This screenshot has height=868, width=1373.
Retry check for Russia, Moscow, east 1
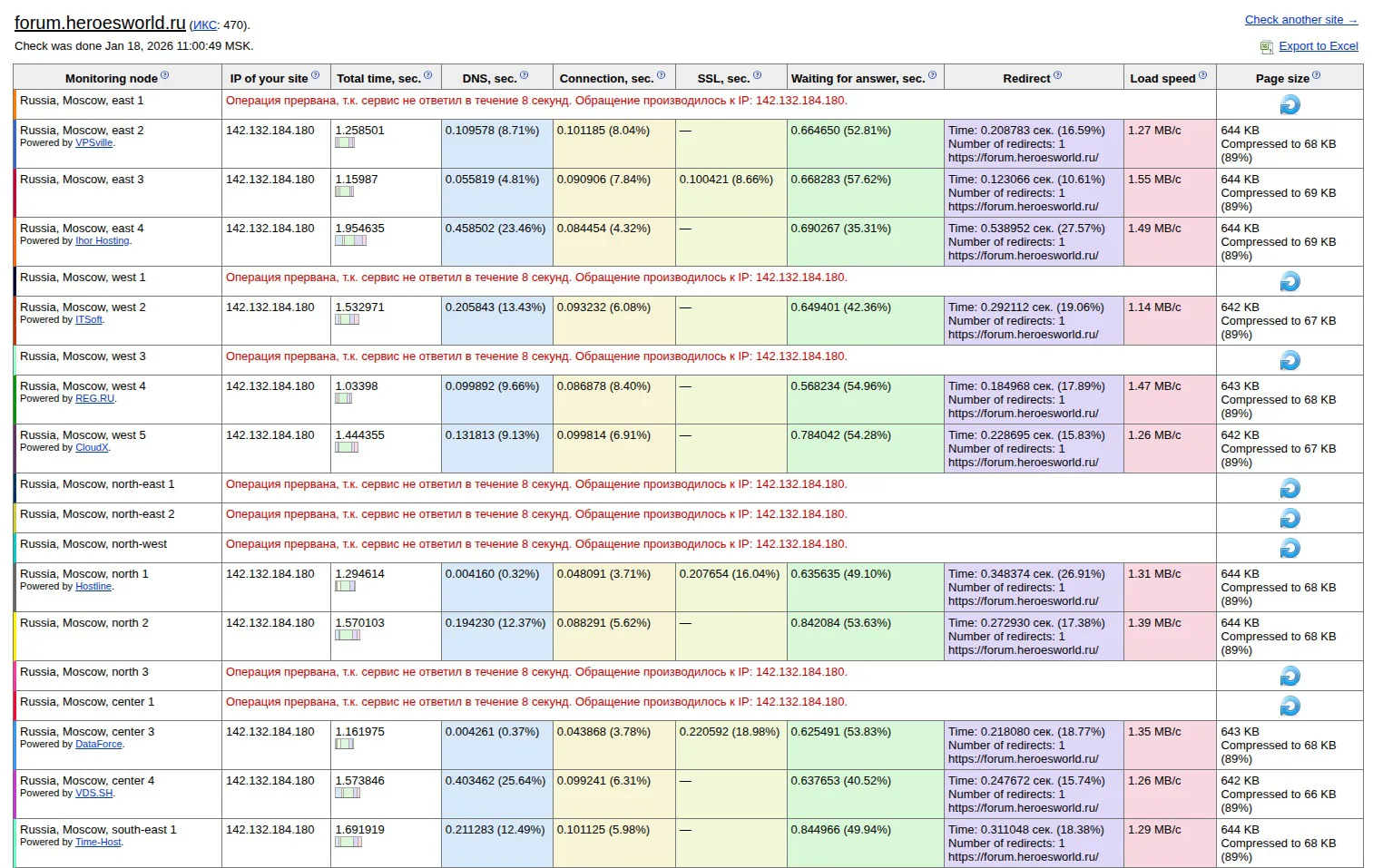tap(1289, 105)
